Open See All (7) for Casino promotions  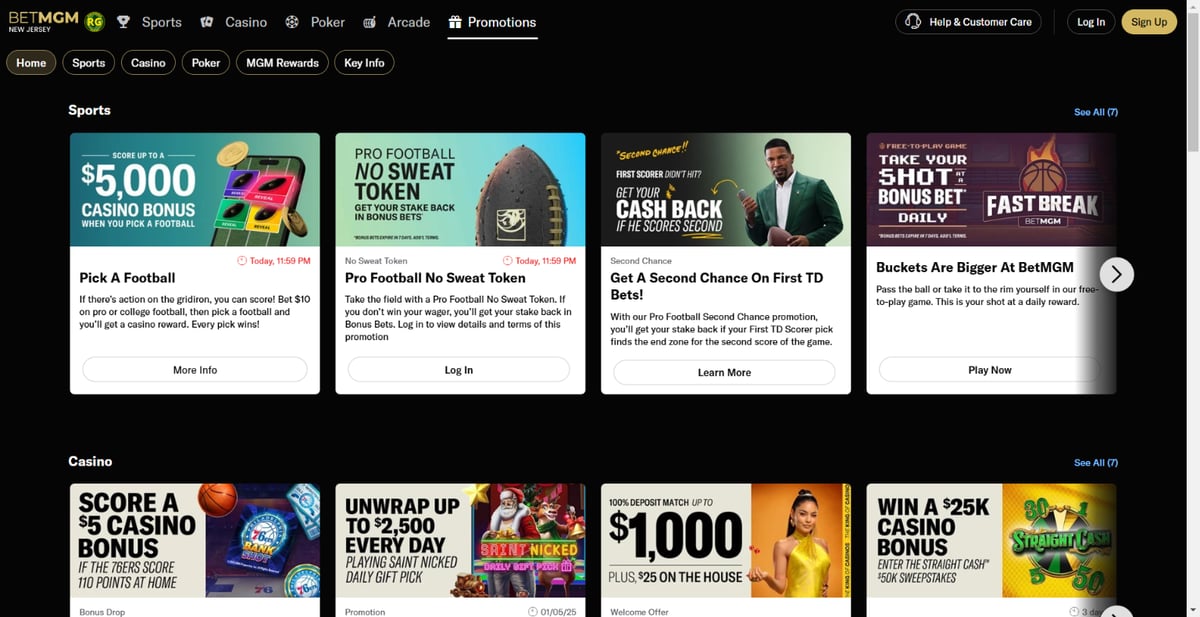(1096, 463)
